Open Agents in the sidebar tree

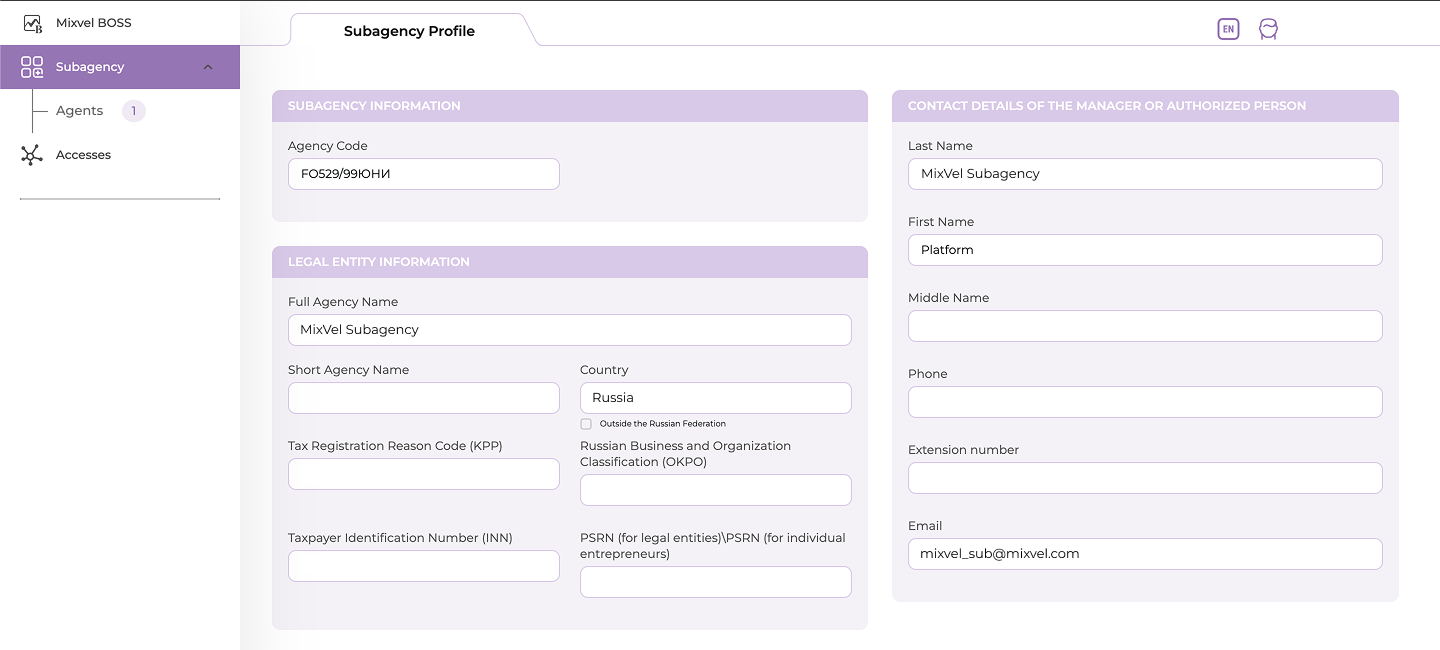(x=79, y=111)
